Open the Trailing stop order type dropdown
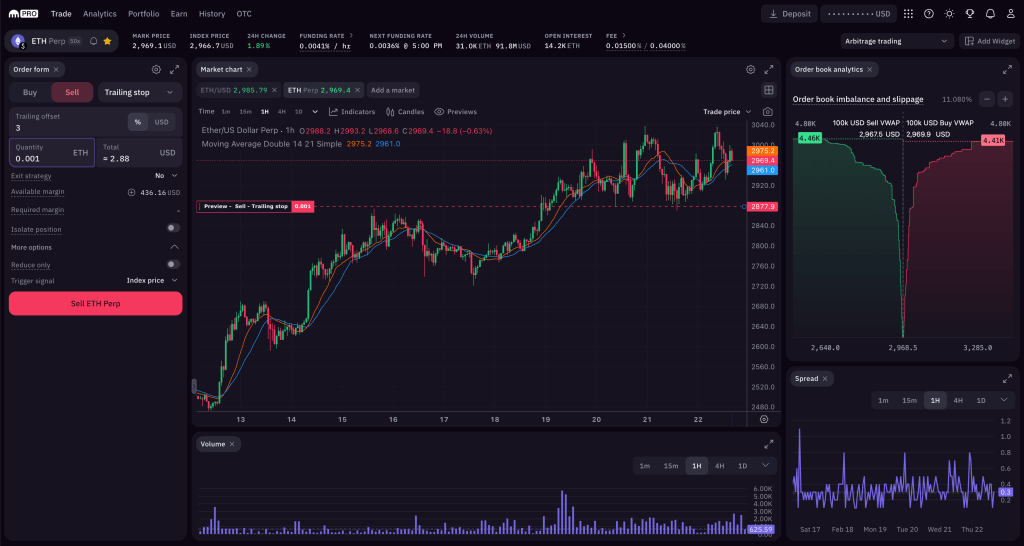This screenshot has height=546, width=1024. (x=139, y=92)
